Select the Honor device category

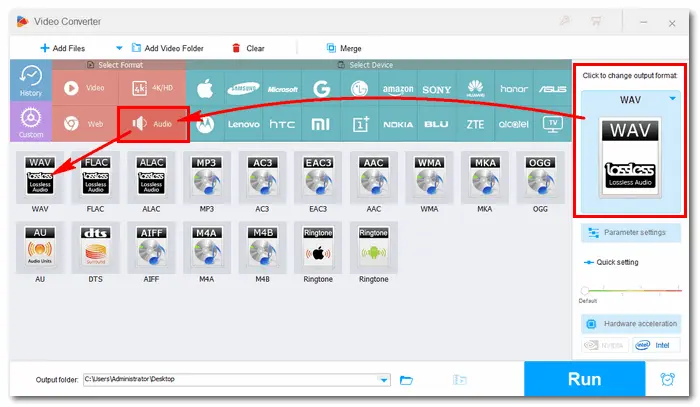point(514,88)
